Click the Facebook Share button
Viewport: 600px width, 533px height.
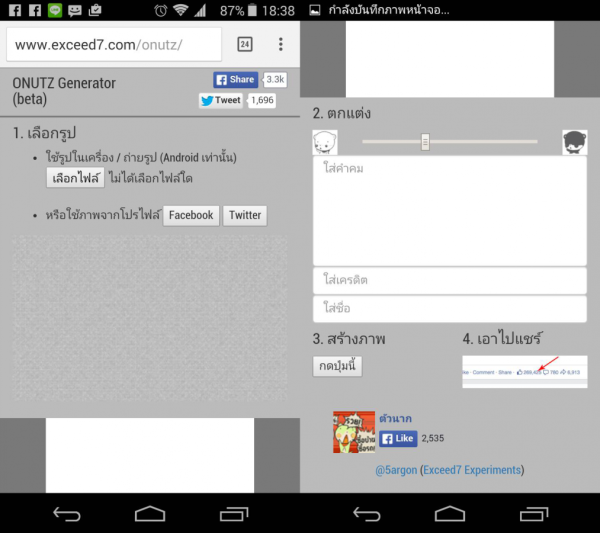coord(235,80)
